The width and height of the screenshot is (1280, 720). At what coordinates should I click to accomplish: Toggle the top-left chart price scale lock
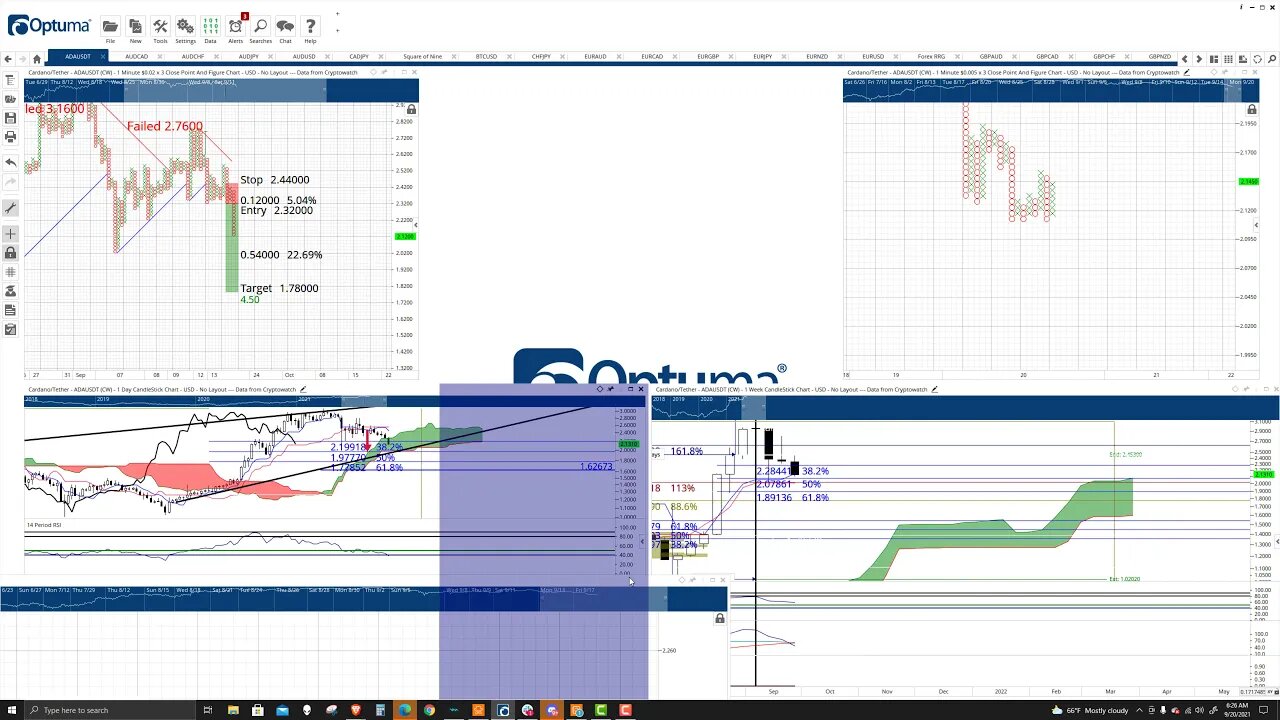pos(411,109)
